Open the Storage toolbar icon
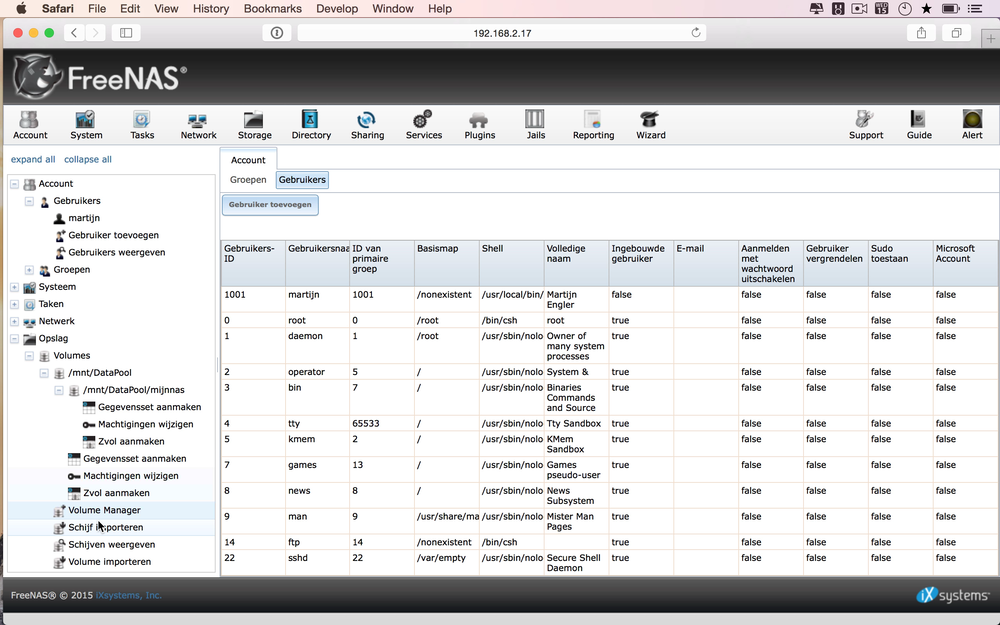The image size is (1000, 625). coord(254,124)
